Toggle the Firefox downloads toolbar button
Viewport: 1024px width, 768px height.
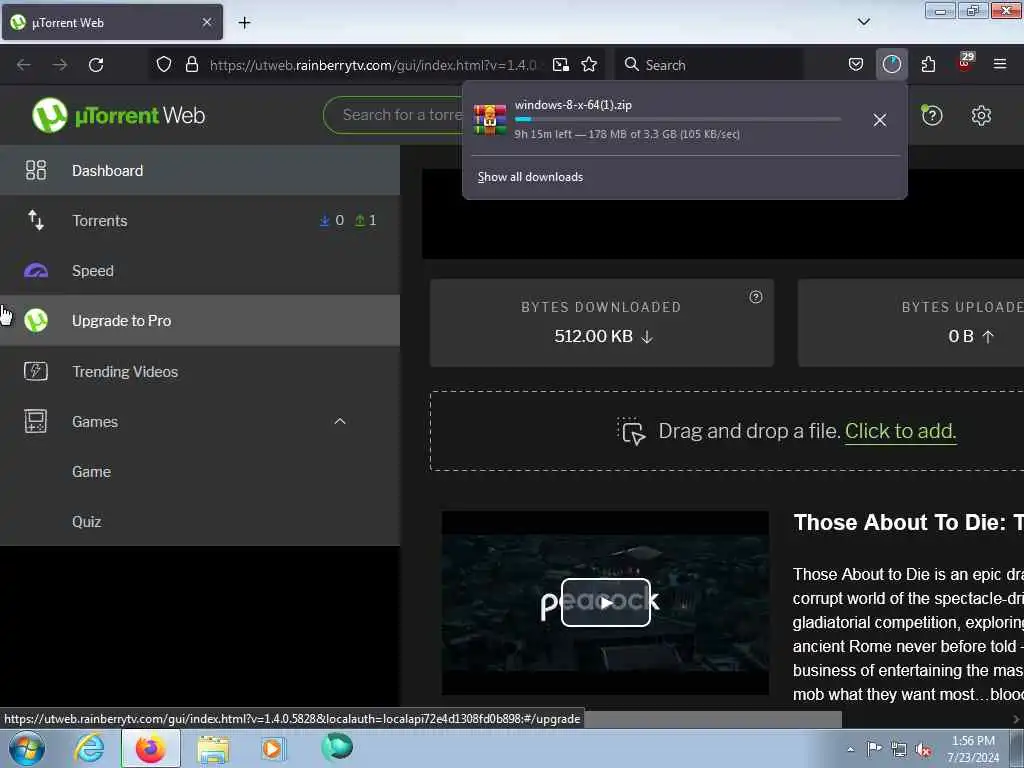pyautogui.click(x=891, y=64)
